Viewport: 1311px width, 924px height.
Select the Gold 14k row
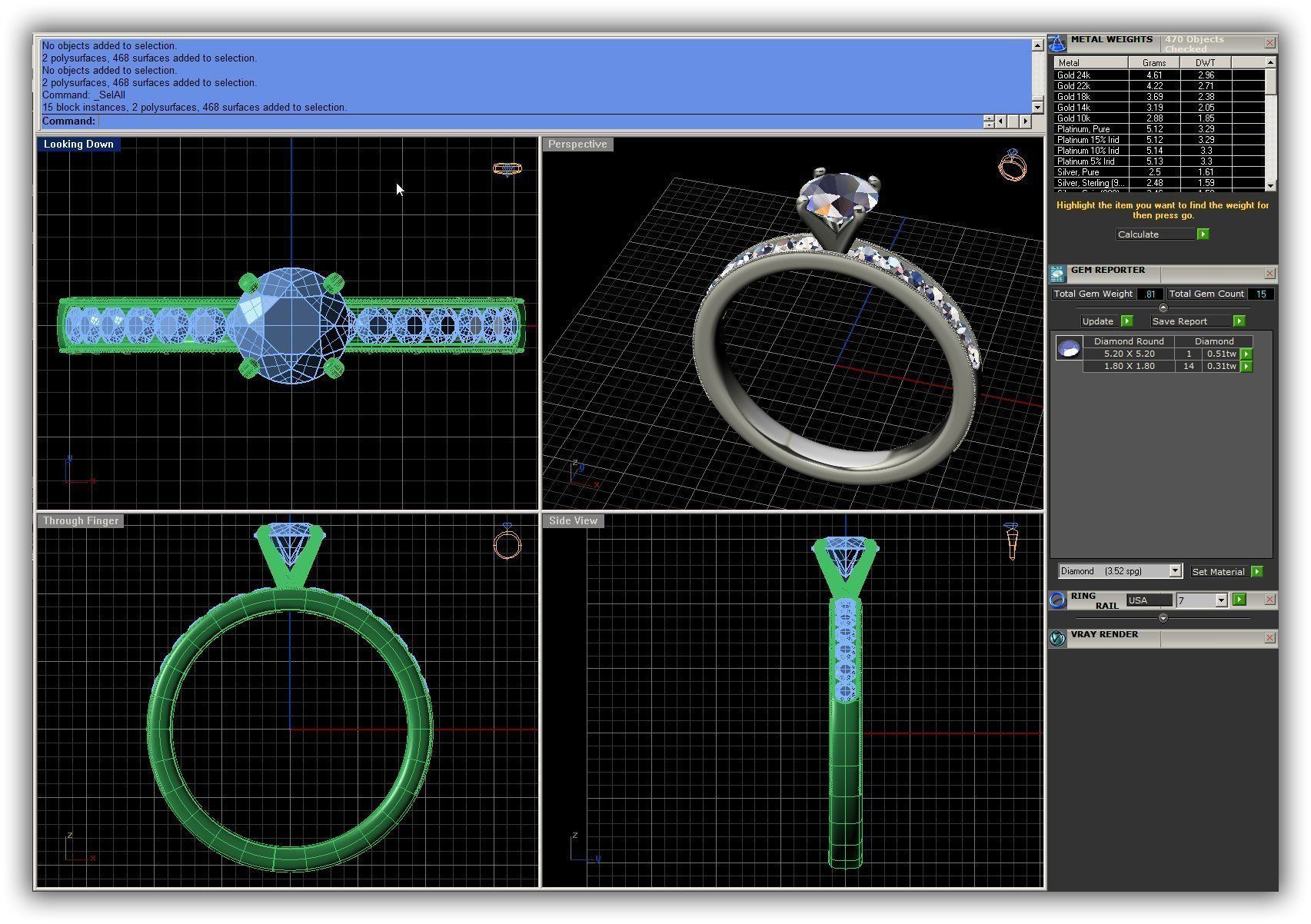[1160, 108]
